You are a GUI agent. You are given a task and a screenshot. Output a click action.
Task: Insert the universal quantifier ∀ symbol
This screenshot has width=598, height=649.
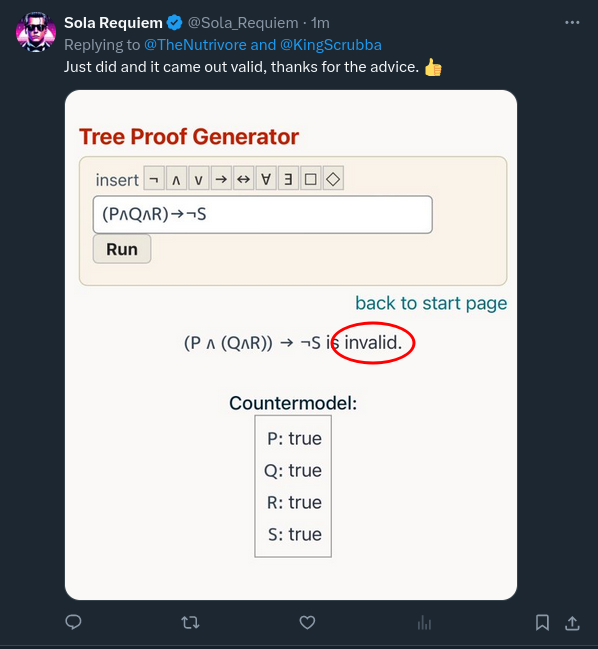266,178
